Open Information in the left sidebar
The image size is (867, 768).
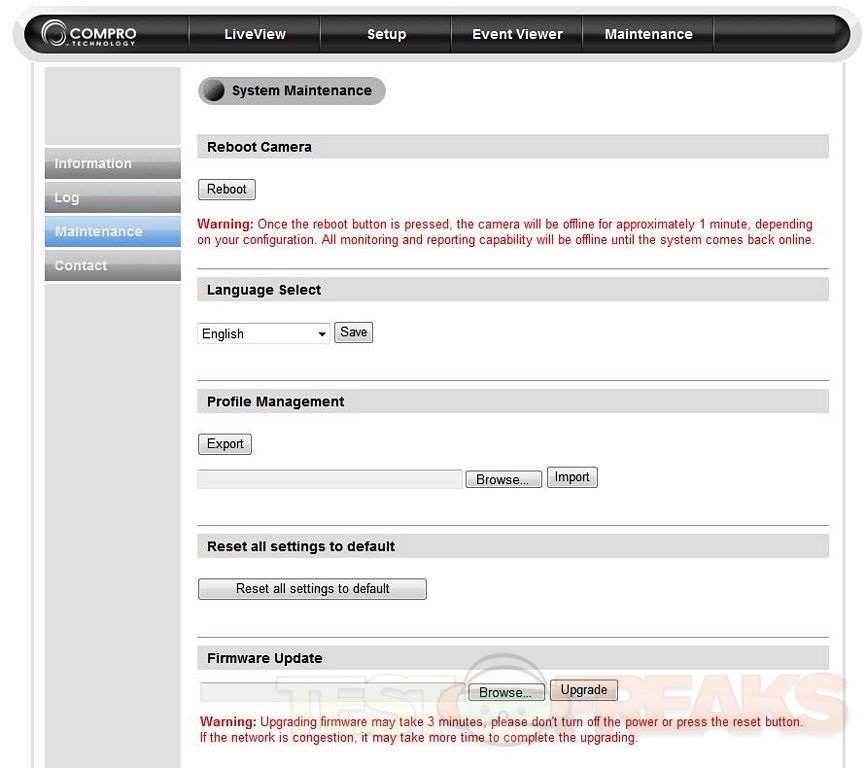[x=112, y=164]
